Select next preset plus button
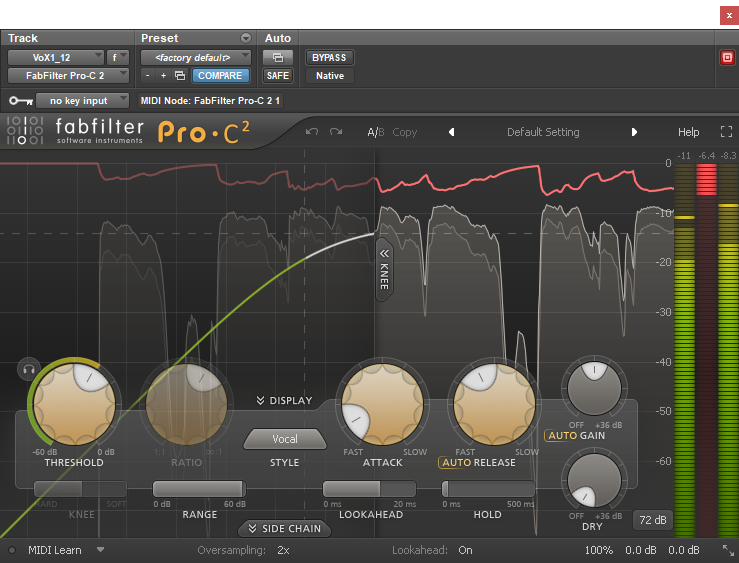The width and height of the screenshot is (739, 563). [x=163, y=75]
